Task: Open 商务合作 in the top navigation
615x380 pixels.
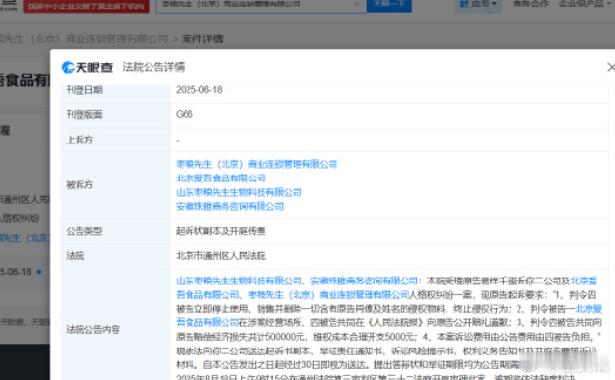Action: point(531,4)
